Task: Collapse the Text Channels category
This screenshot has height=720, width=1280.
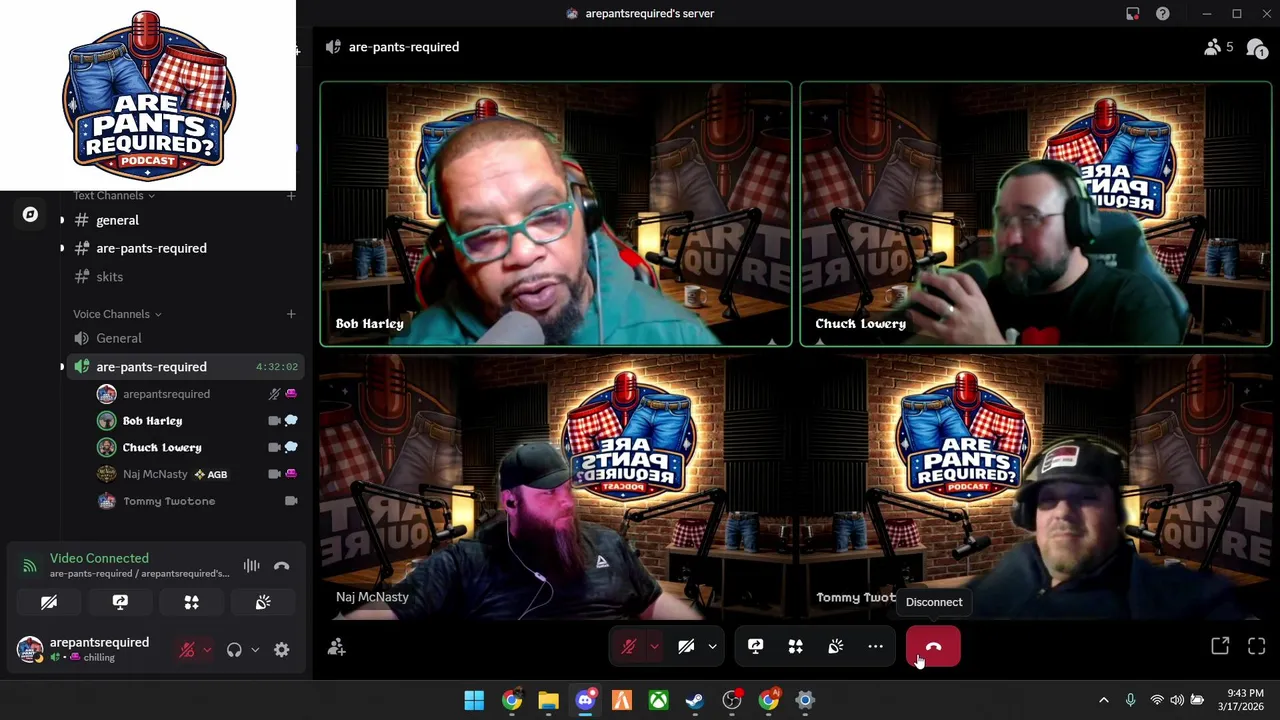Action: [112, 195]
